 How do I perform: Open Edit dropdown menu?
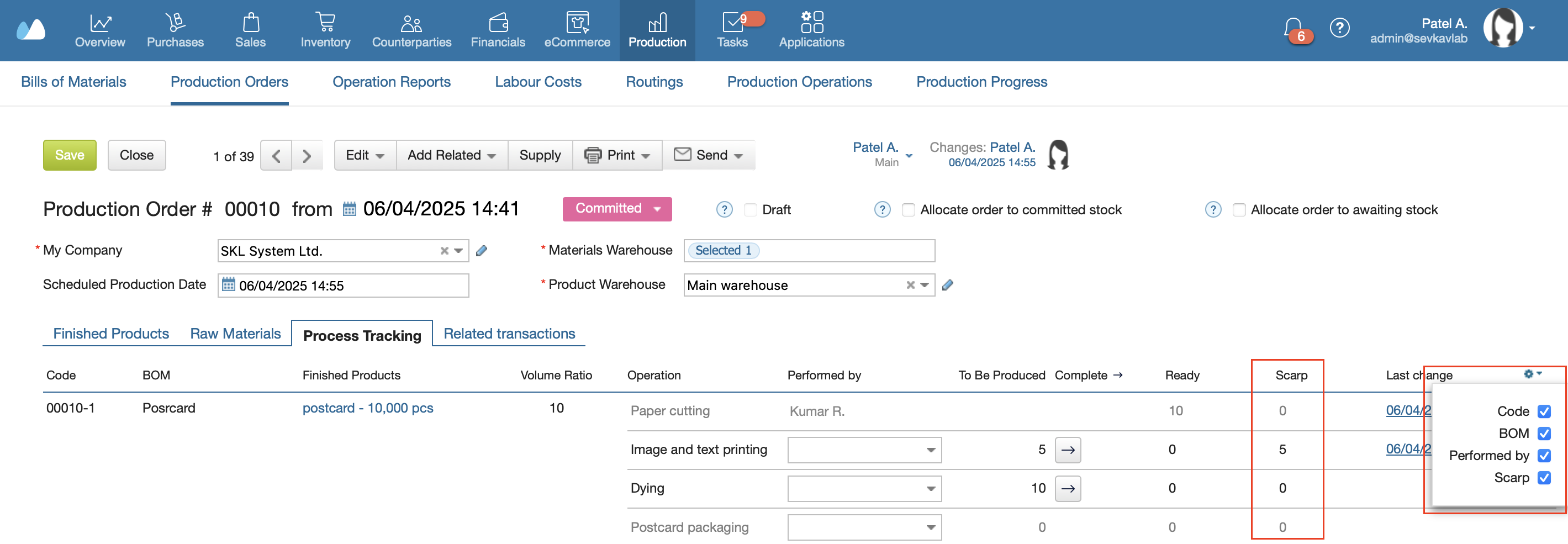pos(365,156)
